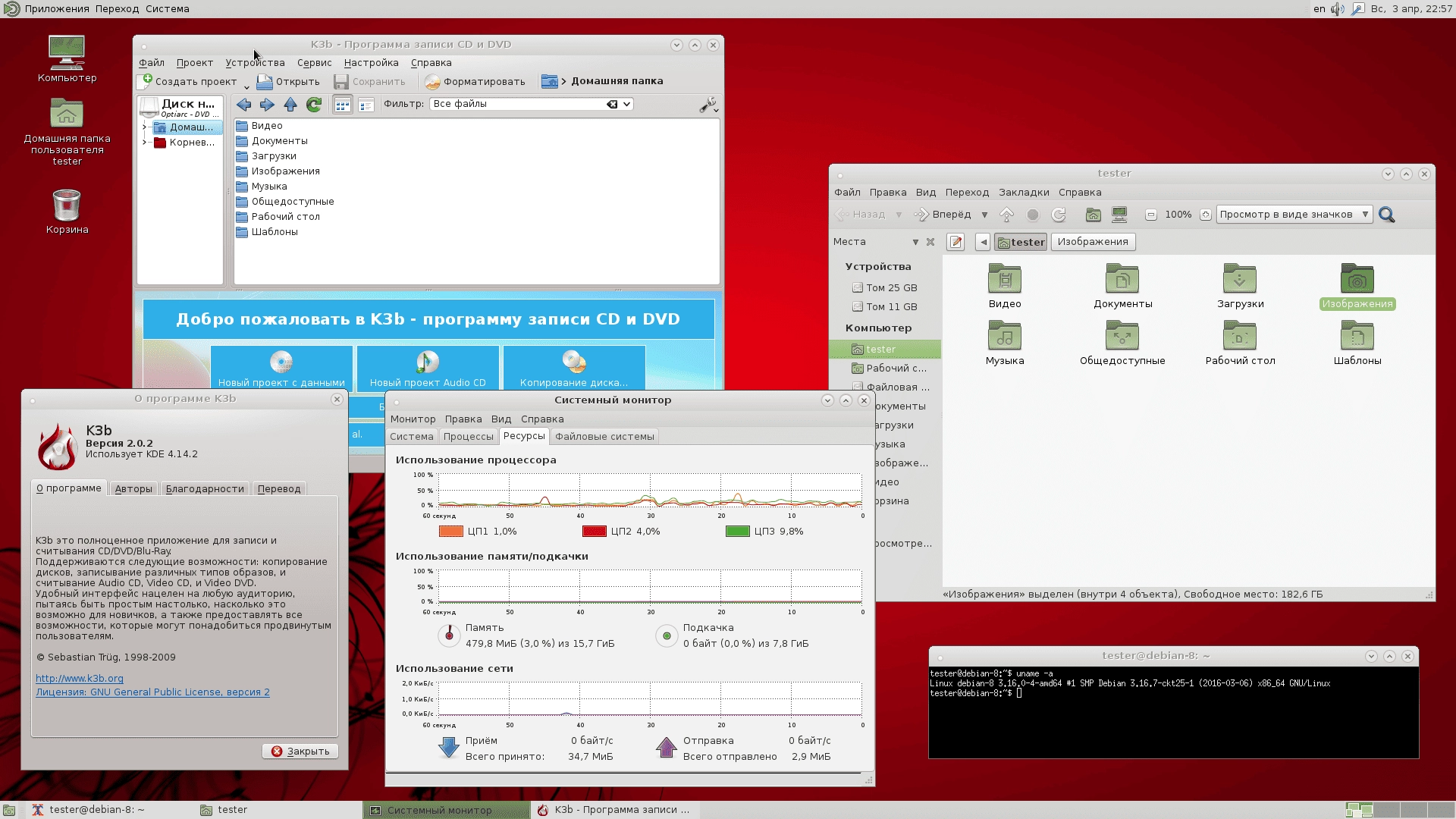
Task: Click the Музыка folder icon in file manager
Action: (x=1005, y=335)
